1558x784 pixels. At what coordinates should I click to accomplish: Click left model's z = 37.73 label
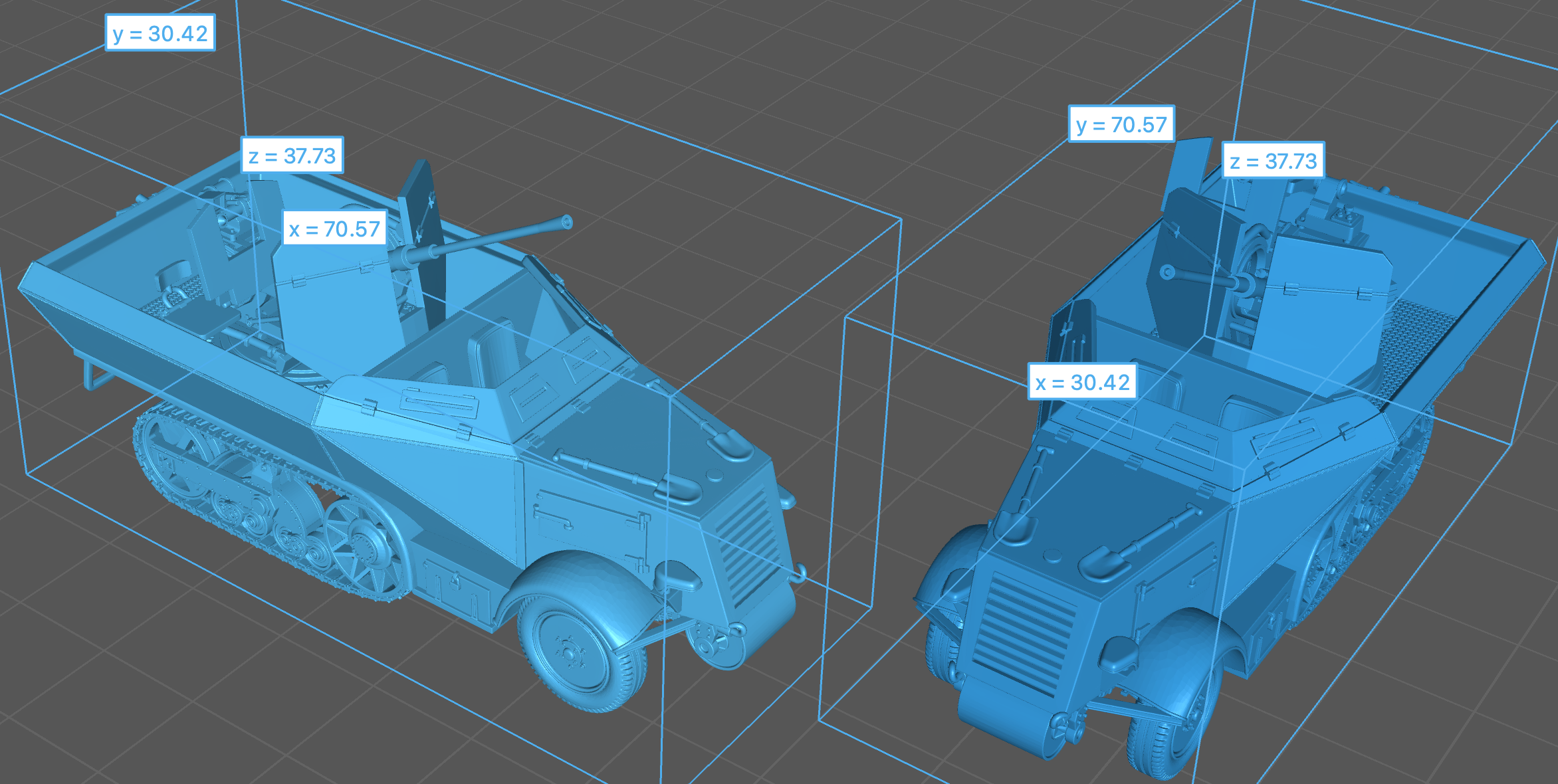tap(292, 156)
